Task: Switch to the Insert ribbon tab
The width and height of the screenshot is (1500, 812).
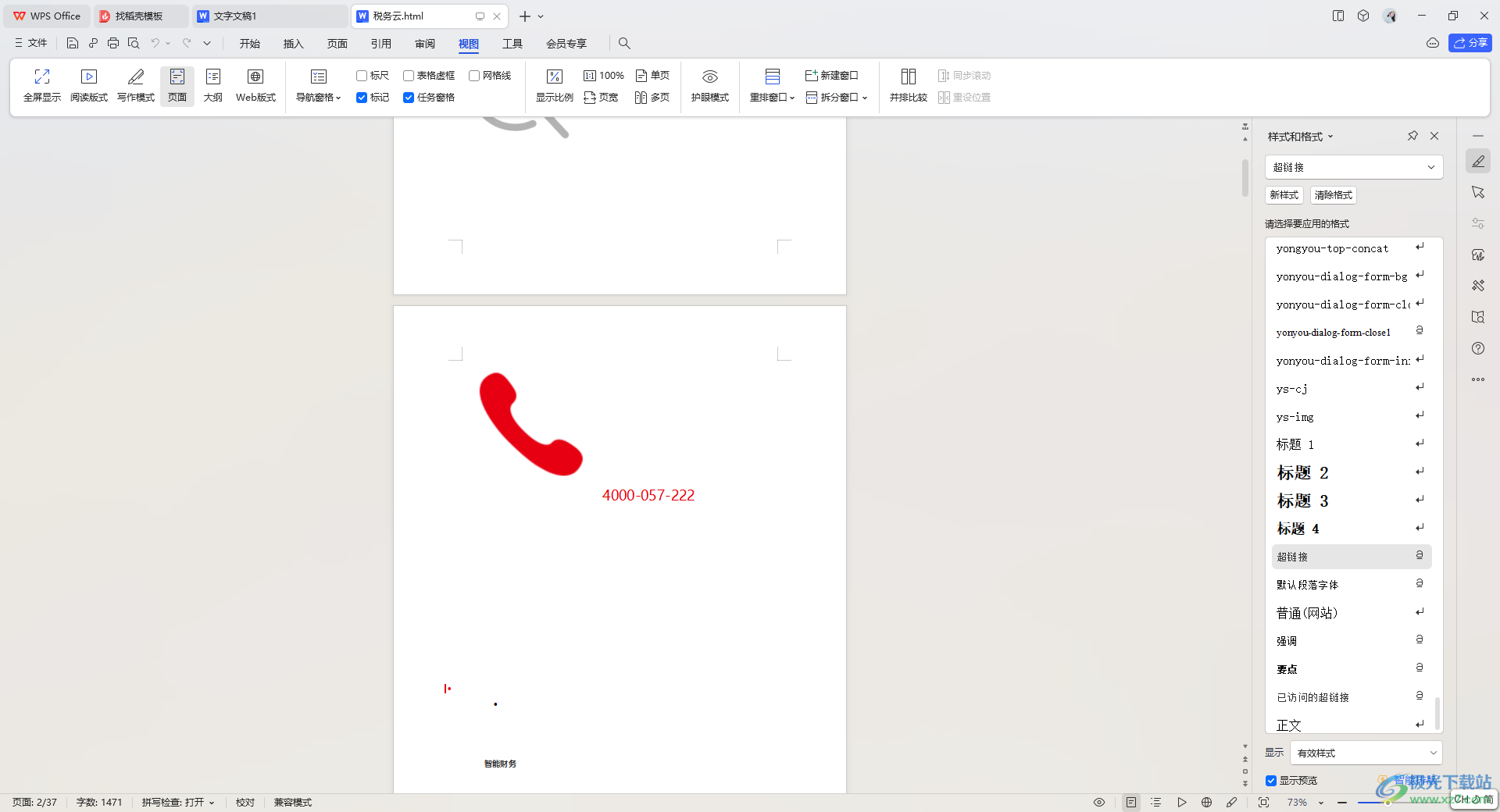Action: [294, 44]
